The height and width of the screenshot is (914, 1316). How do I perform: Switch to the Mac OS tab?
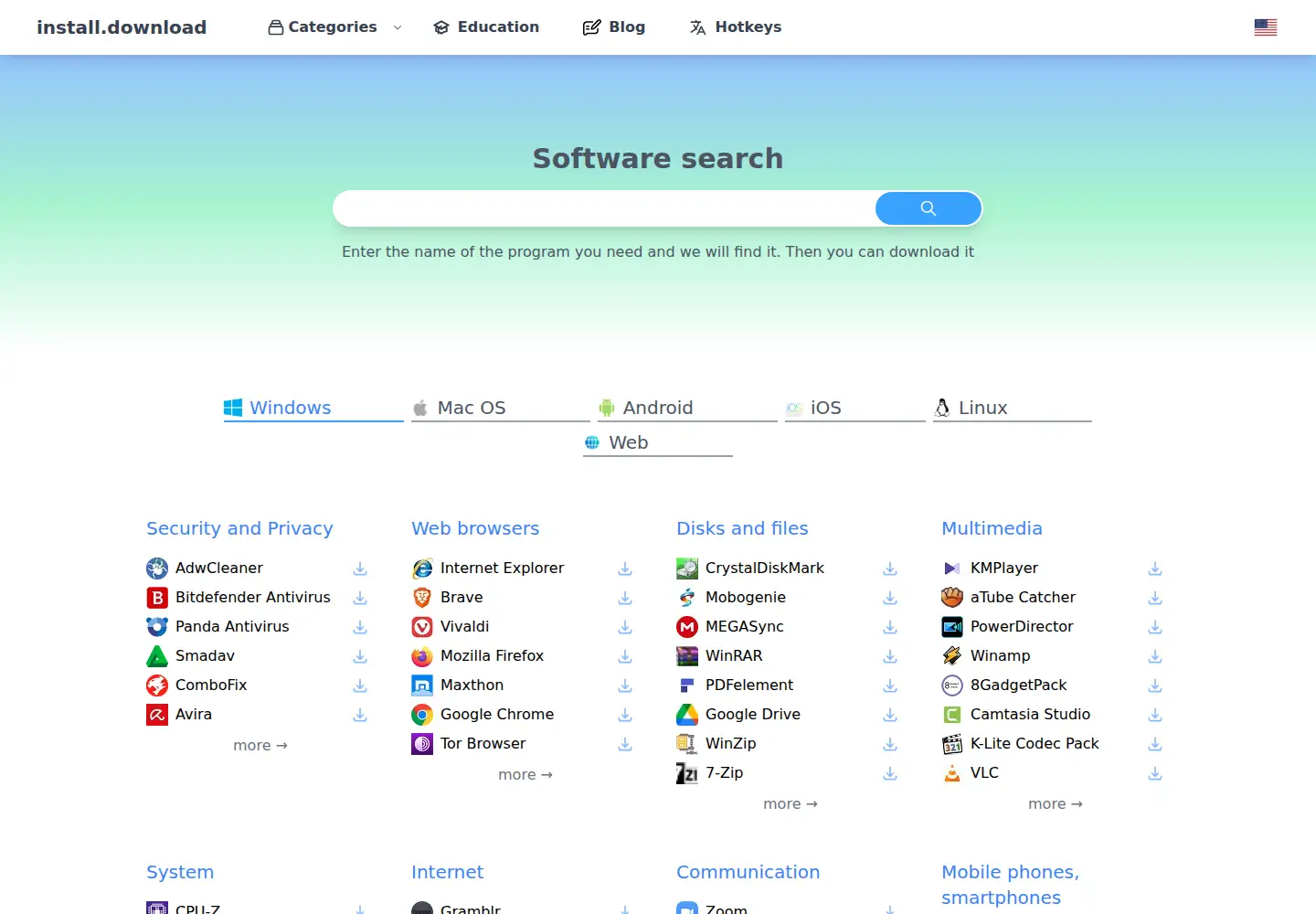501,408
